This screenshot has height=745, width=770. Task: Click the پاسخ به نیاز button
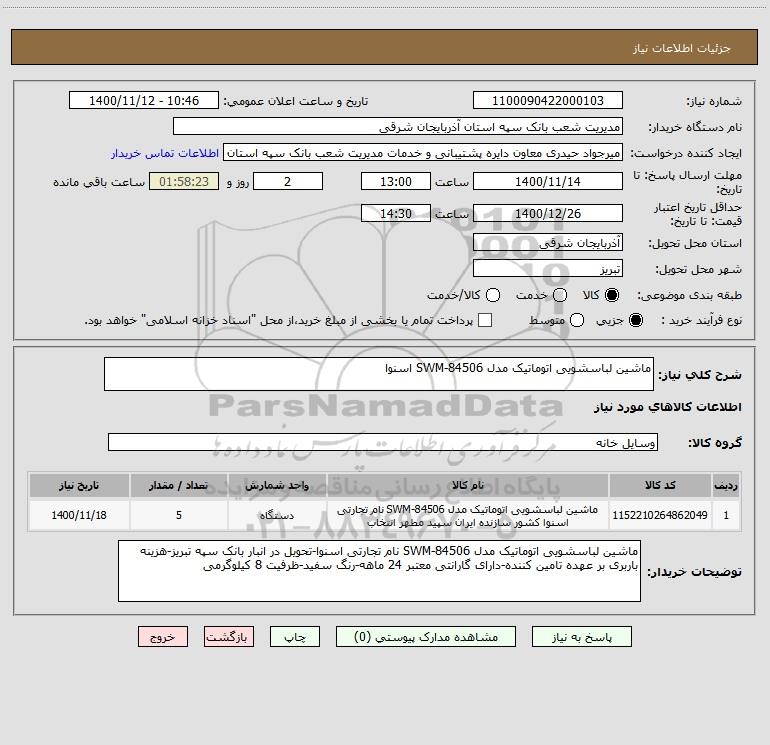pos(582,637)
